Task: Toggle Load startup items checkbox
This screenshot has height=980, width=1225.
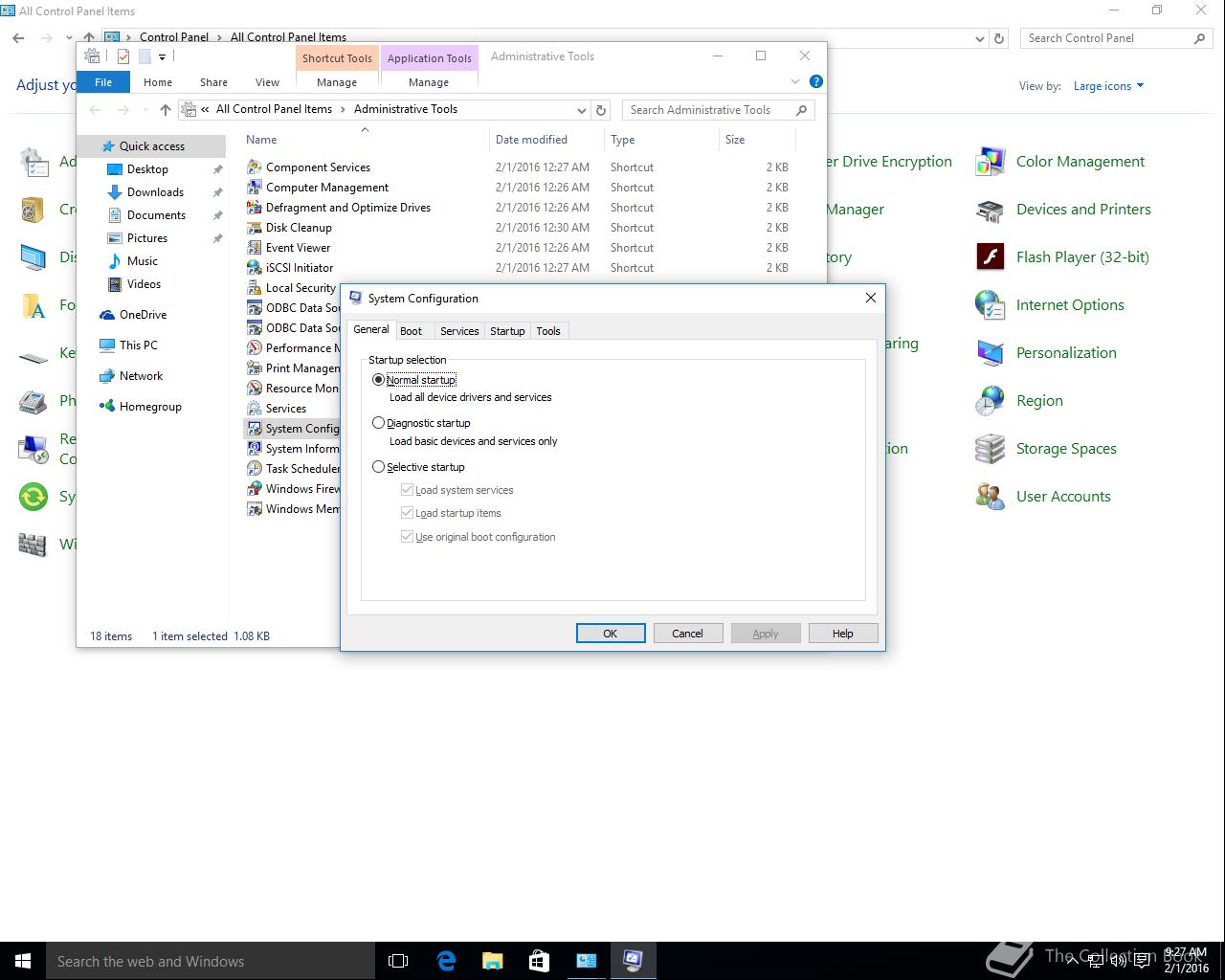Action: pyautogui.click(x=407, y=513)
